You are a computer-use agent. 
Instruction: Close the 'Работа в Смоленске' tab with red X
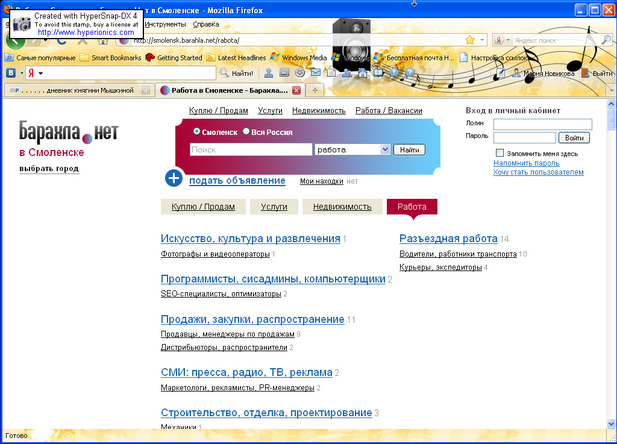pyautogui.click(x=296, y=91)
